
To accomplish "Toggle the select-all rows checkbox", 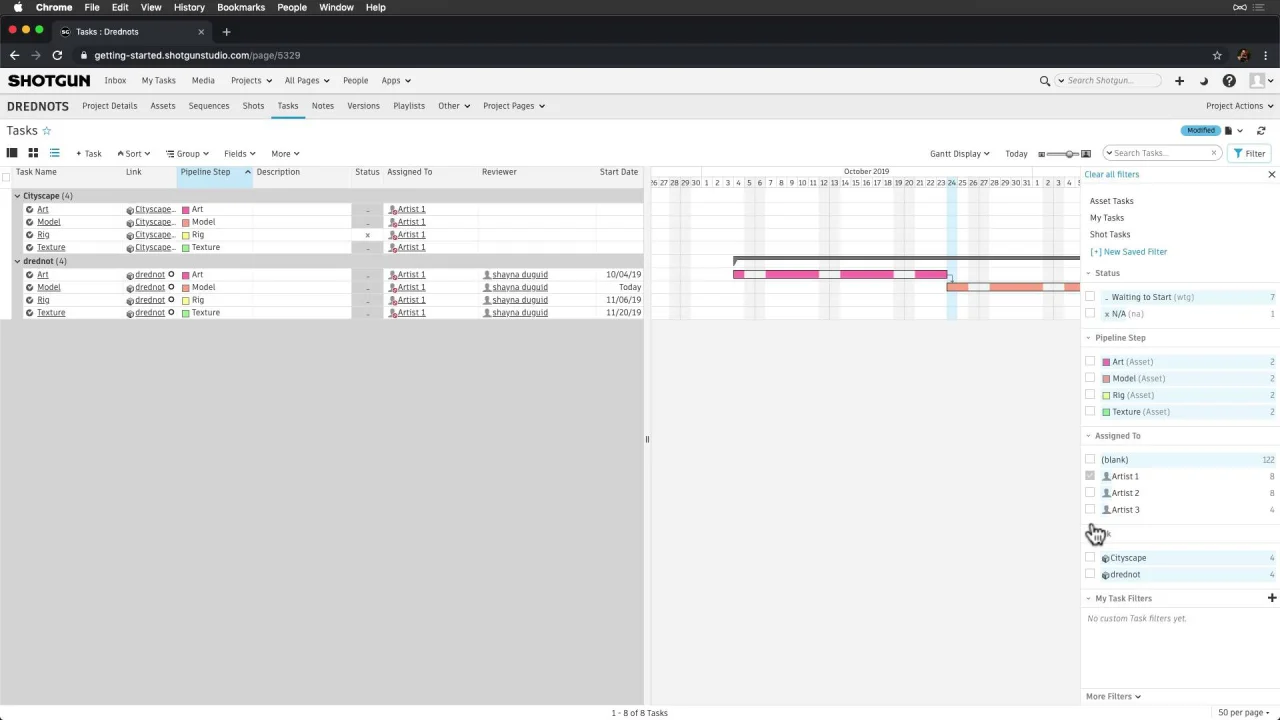I will [5, 177].
